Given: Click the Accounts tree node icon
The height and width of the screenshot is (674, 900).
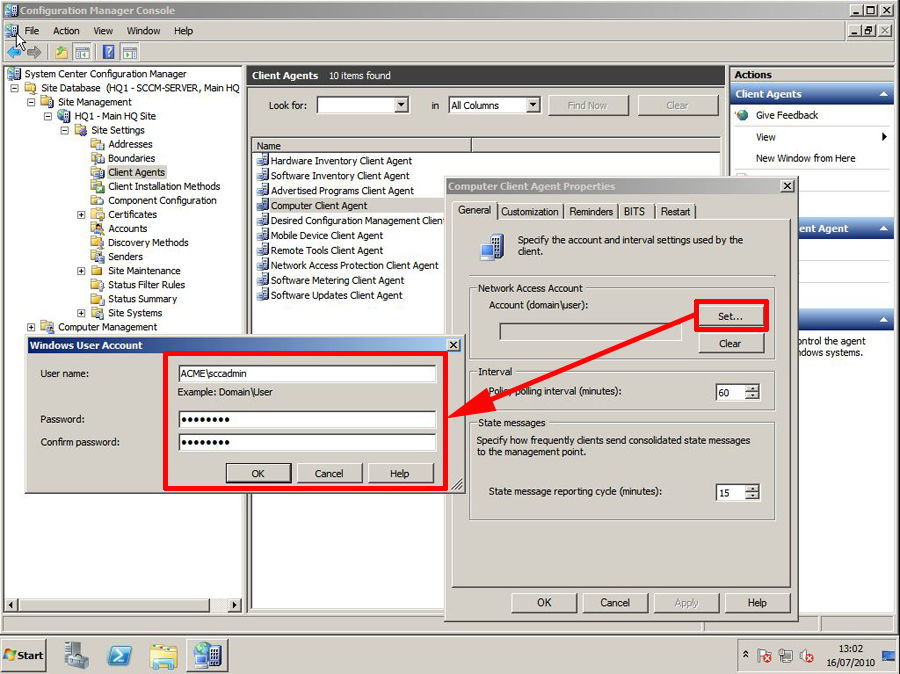Looking at the screenshot, I should point(97,228).
